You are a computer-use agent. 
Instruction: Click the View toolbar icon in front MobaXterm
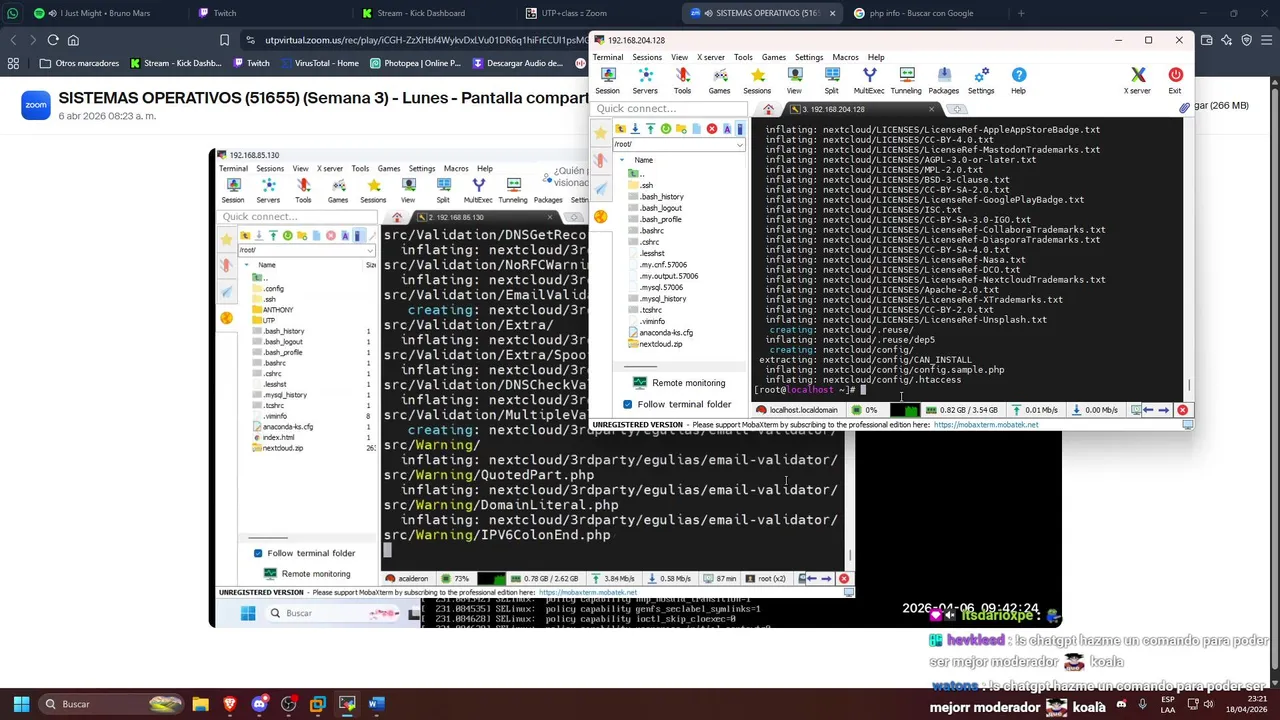(x=794, y=81)
